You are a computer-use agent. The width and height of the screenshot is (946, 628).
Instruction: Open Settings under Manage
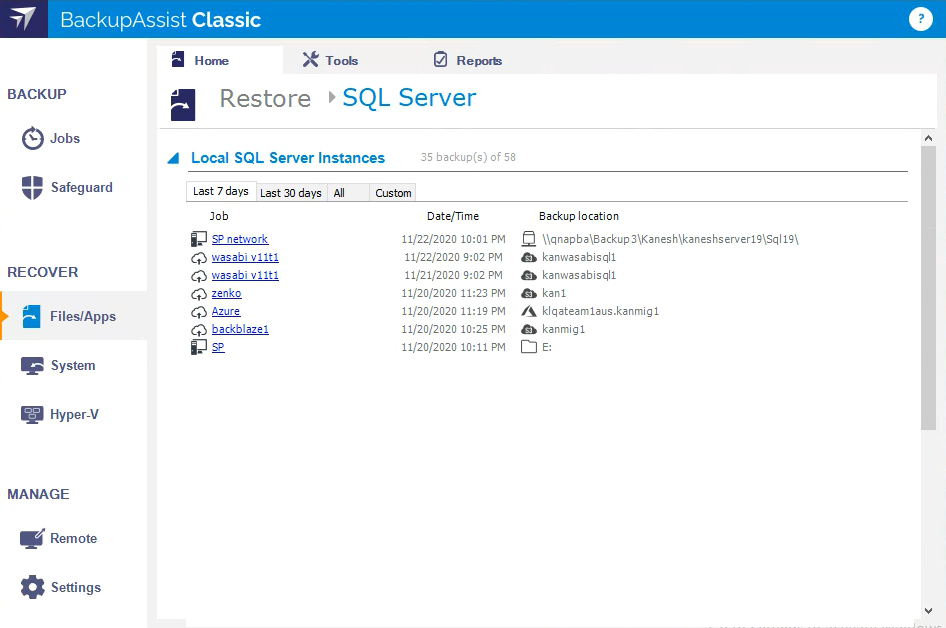point(75,587)
